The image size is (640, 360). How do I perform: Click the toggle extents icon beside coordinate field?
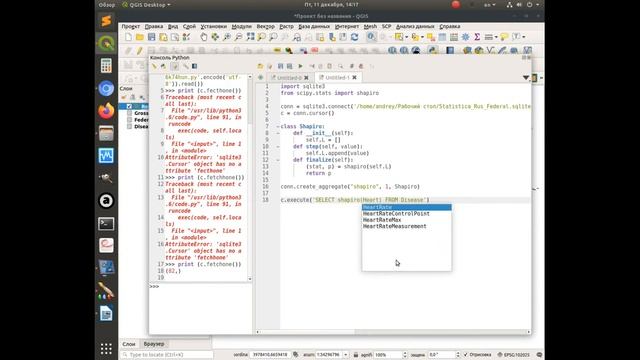296,355
